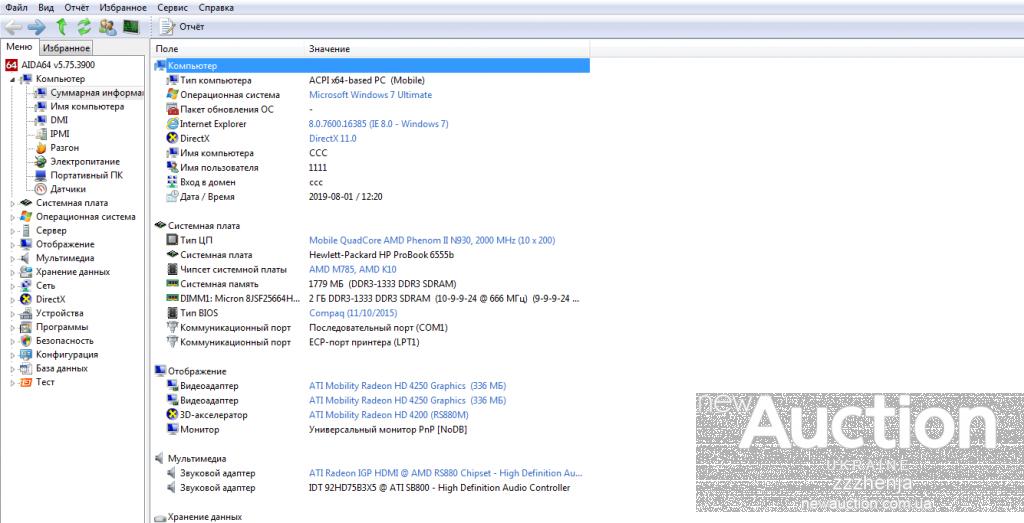
Task: Click the Forward navigation arrow
Action: [x=37, y=27]
